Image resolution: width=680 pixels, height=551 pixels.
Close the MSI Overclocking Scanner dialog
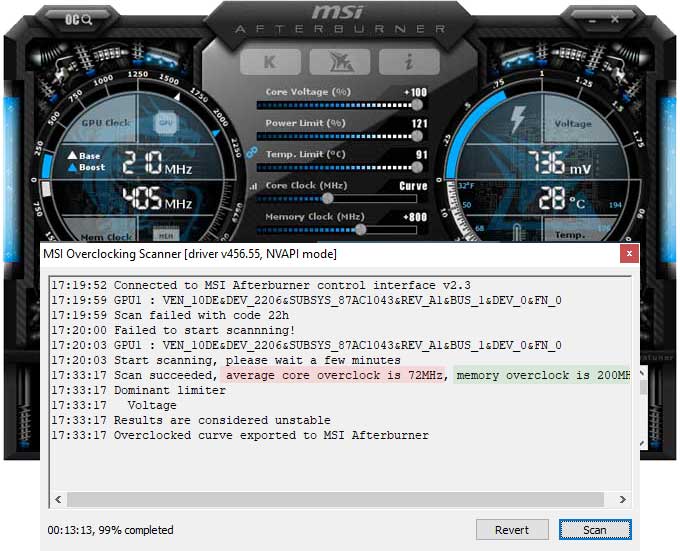629,254
